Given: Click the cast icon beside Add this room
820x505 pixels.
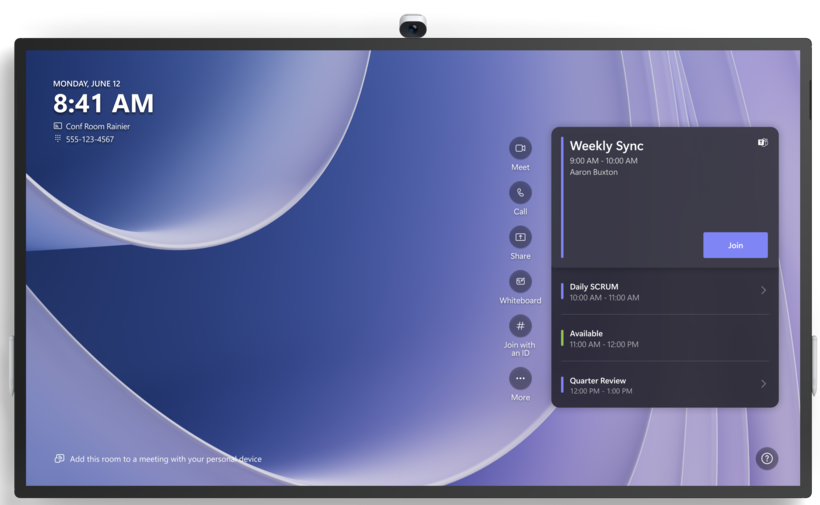Looking at the screenshot, I should [x=59, y=459].
